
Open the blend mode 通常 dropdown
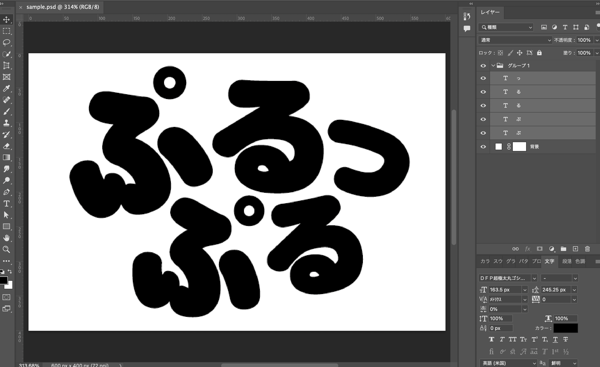[x=515, y=40]
